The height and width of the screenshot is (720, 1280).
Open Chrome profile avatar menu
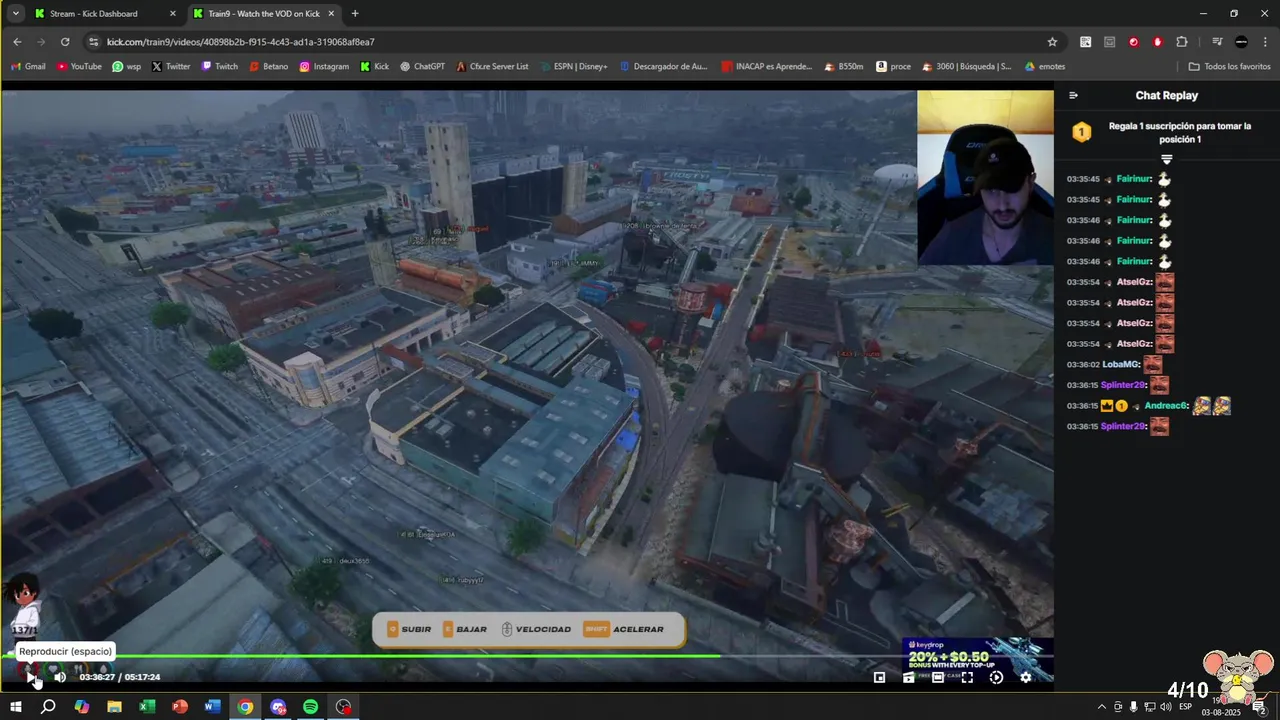1241,42
